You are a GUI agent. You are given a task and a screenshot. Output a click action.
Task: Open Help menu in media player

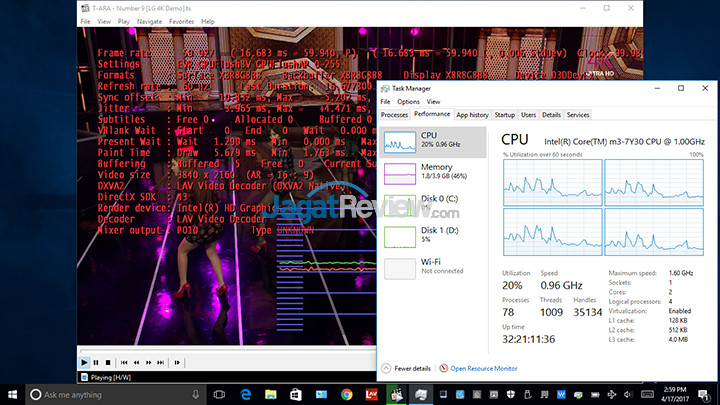pos(208,22)
